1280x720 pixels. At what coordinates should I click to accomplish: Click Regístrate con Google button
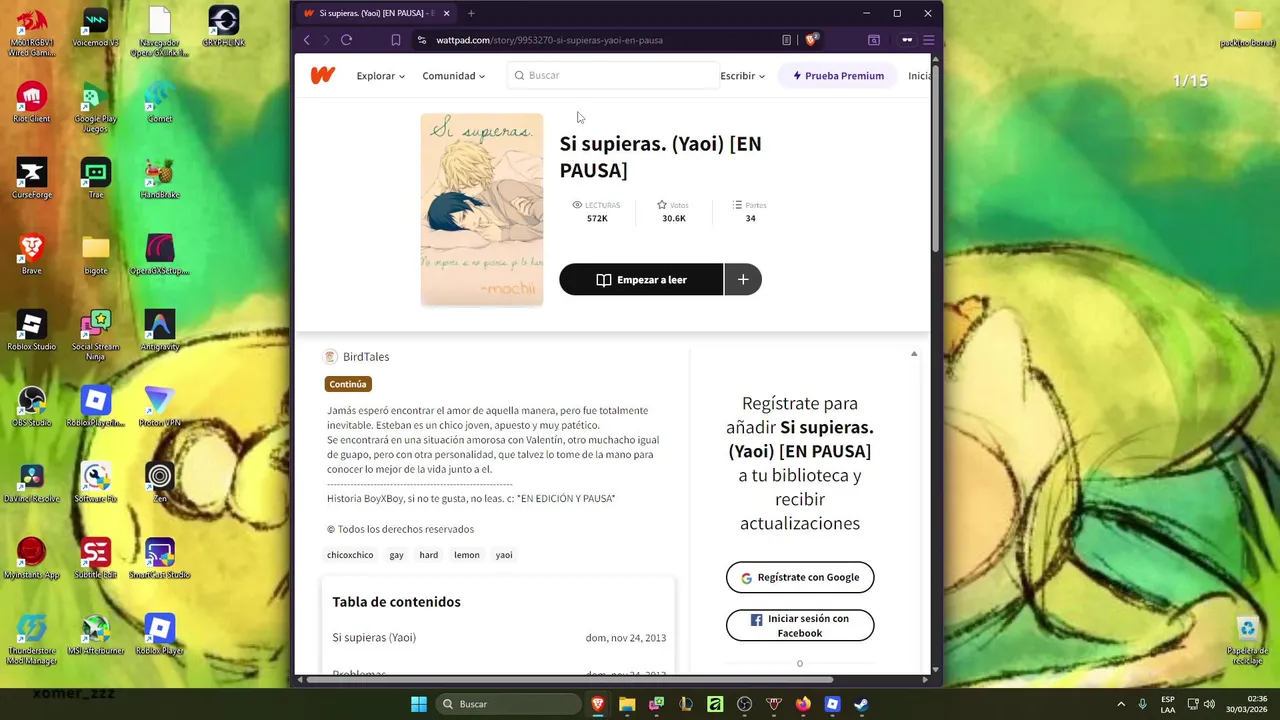coord(800,577)
